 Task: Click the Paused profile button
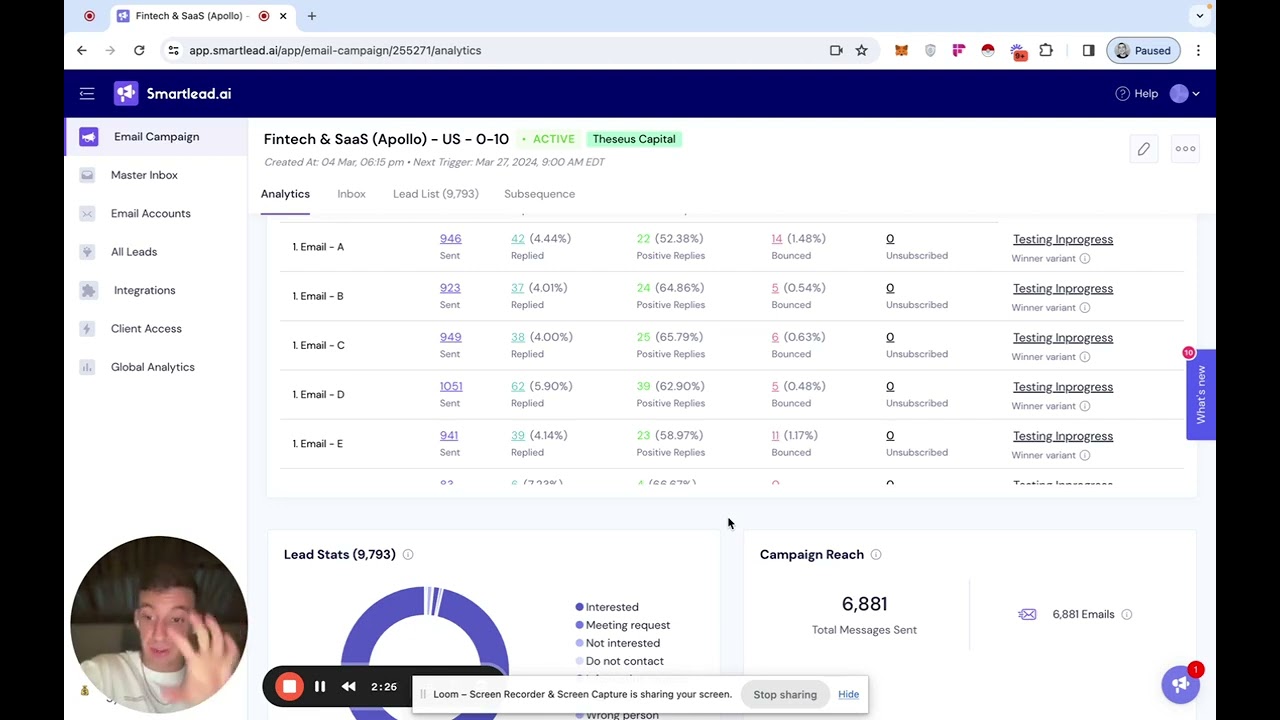(x=1143, y=50)
